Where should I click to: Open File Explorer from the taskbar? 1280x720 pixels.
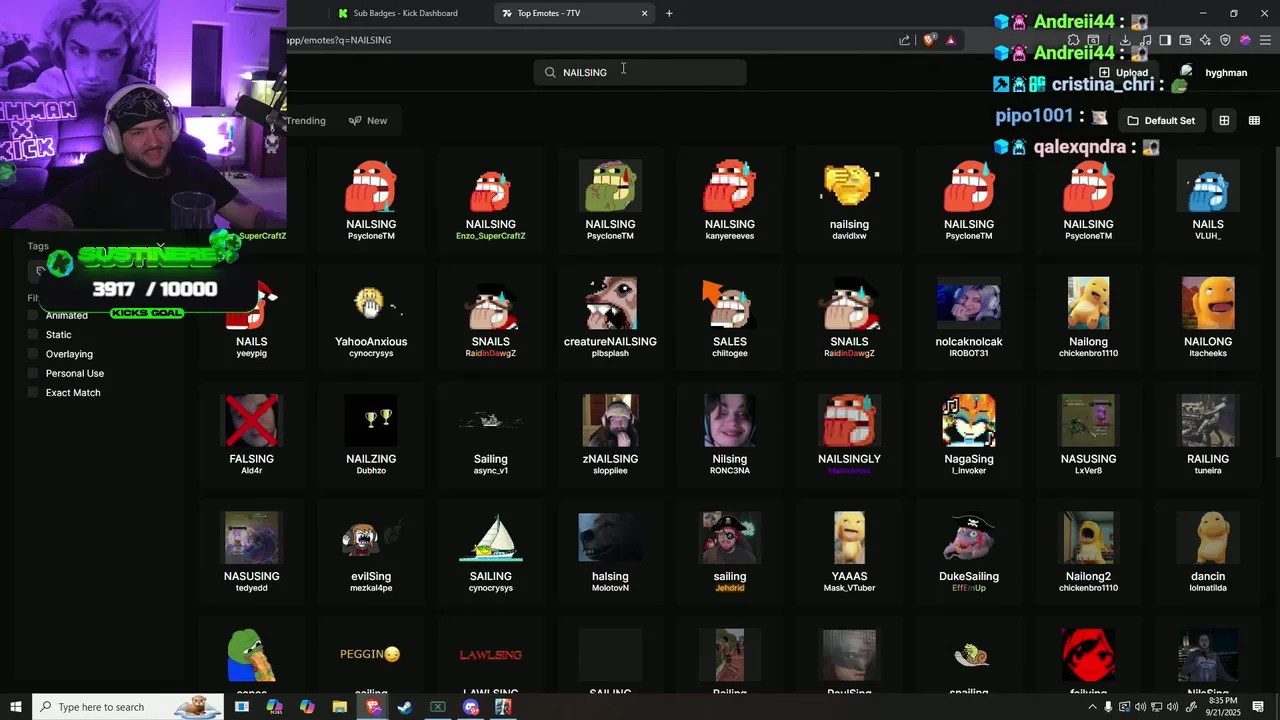pos(340,707)
